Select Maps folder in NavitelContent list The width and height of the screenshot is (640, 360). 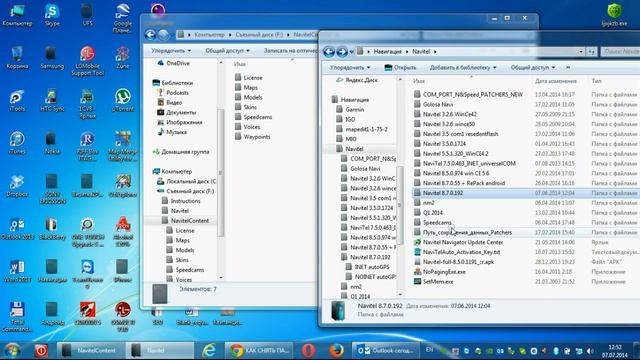(x=250, y=88)
